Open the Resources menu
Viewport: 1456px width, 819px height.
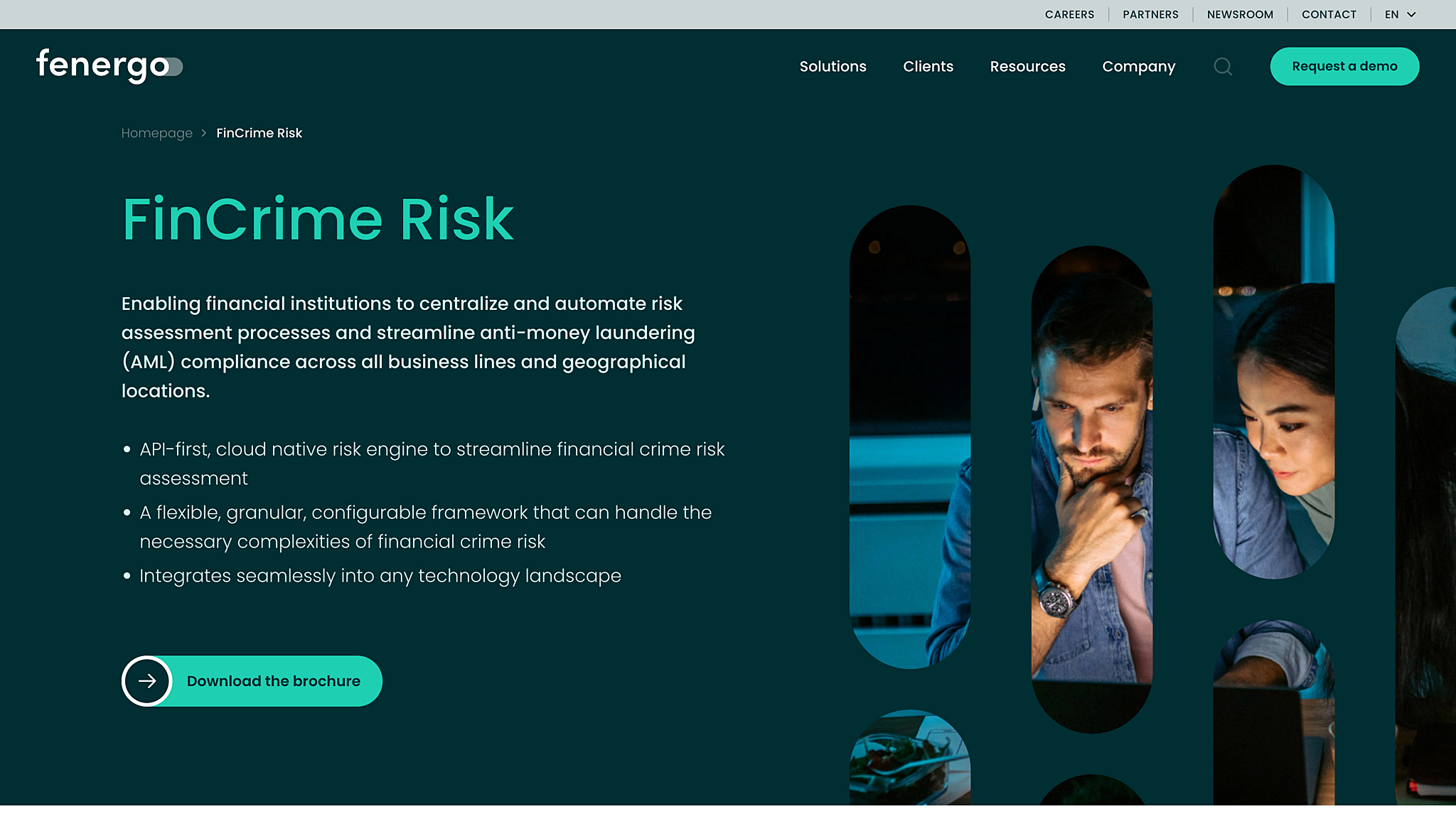tap(1027, 66)
